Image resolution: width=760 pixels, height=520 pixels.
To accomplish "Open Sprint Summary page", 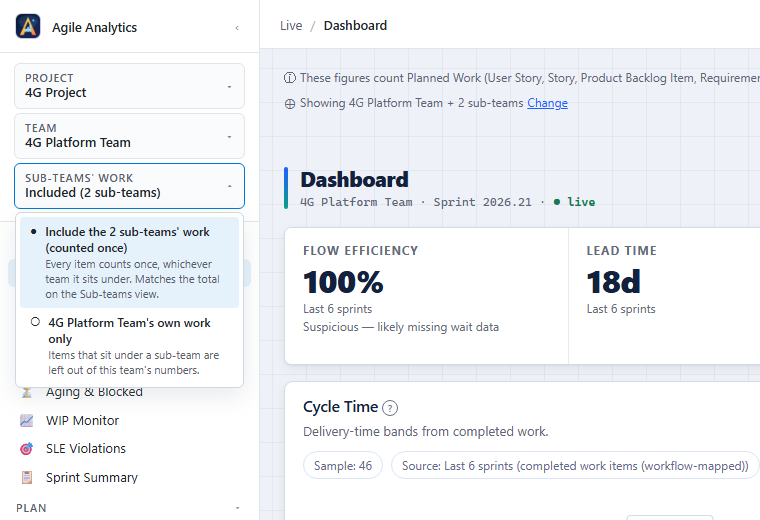I will (92, 477).
